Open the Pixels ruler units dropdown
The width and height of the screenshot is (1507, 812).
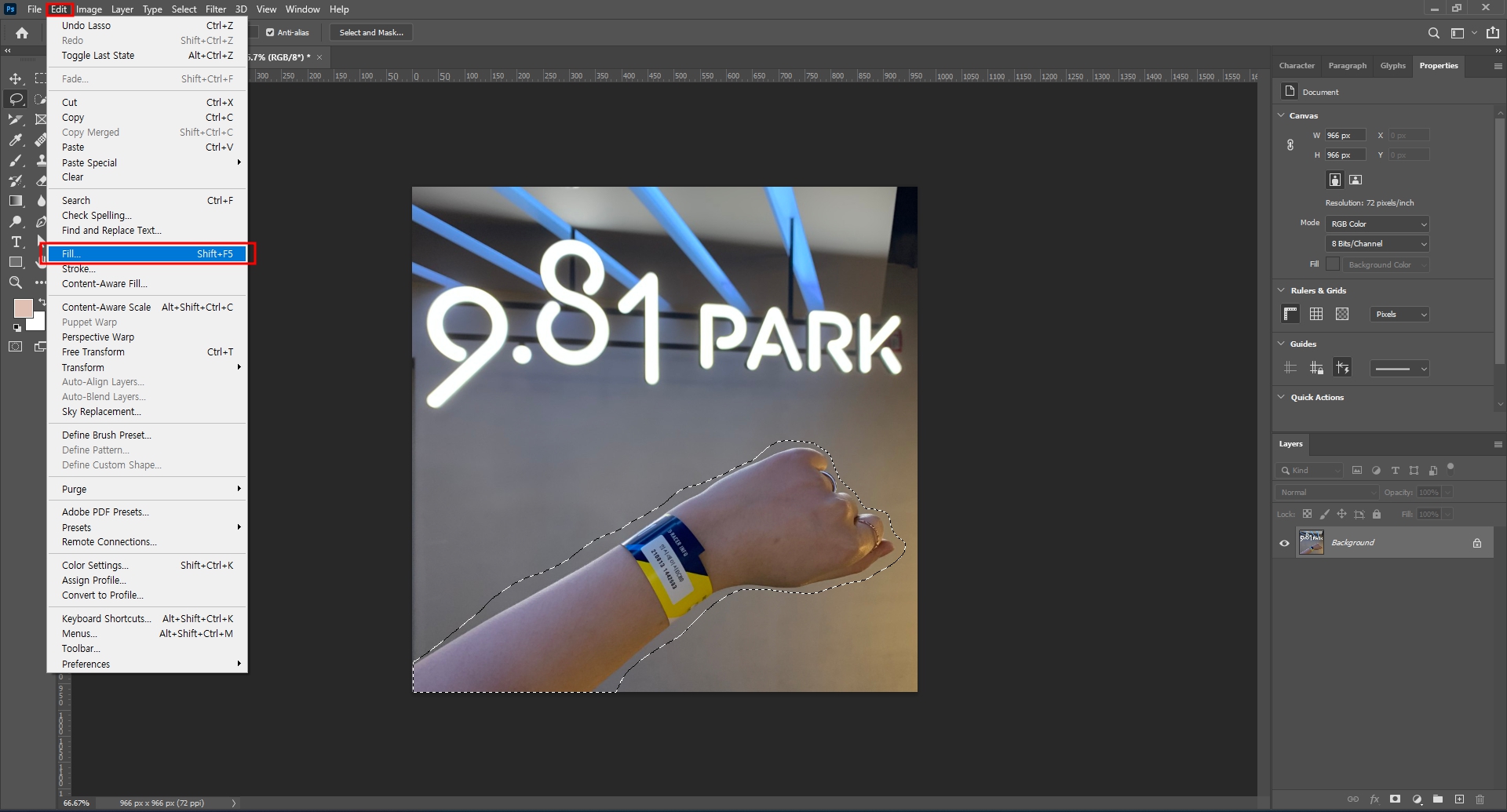[1399, 314]
